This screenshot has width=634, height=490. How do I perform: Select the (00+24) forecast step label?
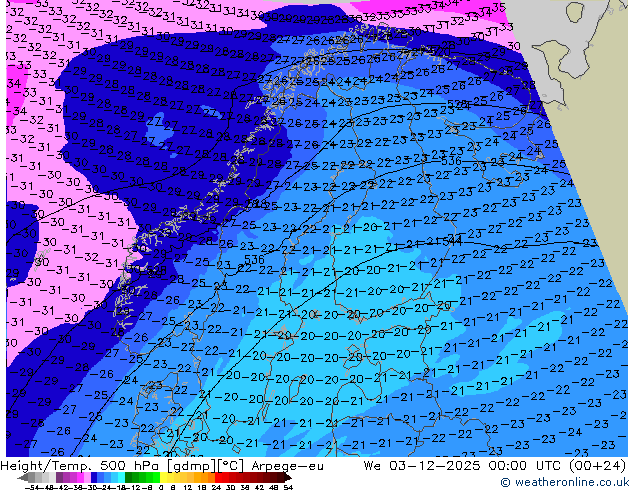point(597,465)
